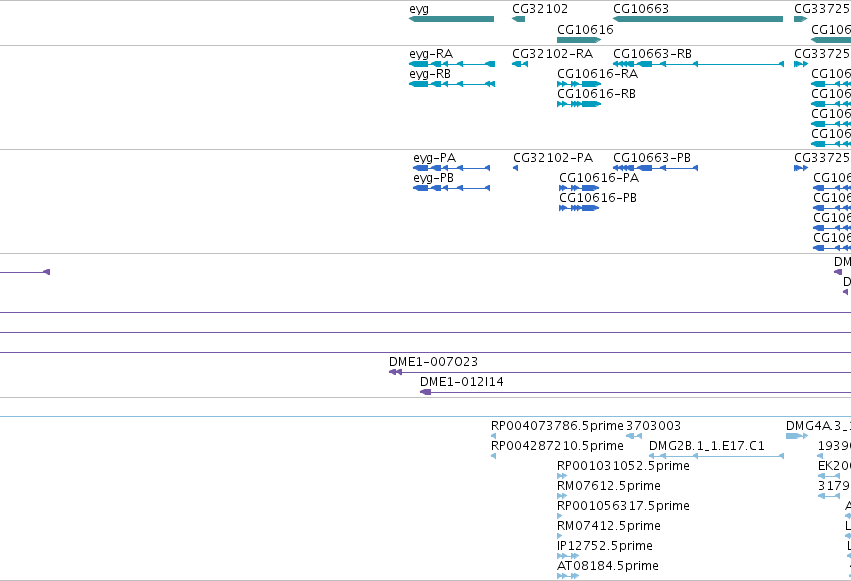The height and width of the screenshot is (581, 851).
Task: Select the DME1-012I14 arrowhead glyph
Action: pos(426,392)
